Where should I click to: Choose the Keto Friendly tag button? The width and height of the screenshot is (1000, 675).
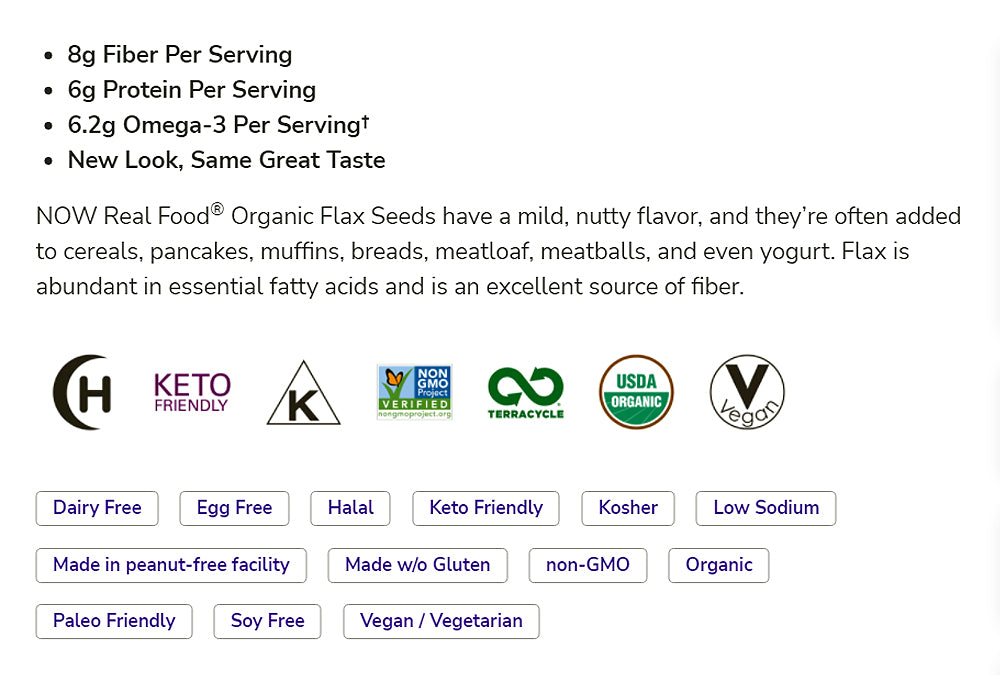click(x=486, y=508)
